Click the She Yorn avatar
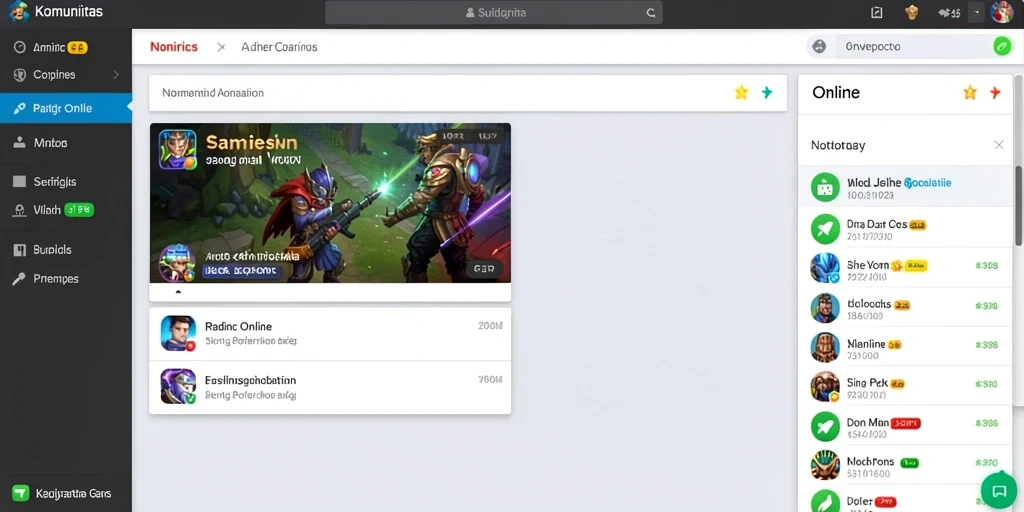This screenshot has height=512, width=1024. click(x=825, y=268)
